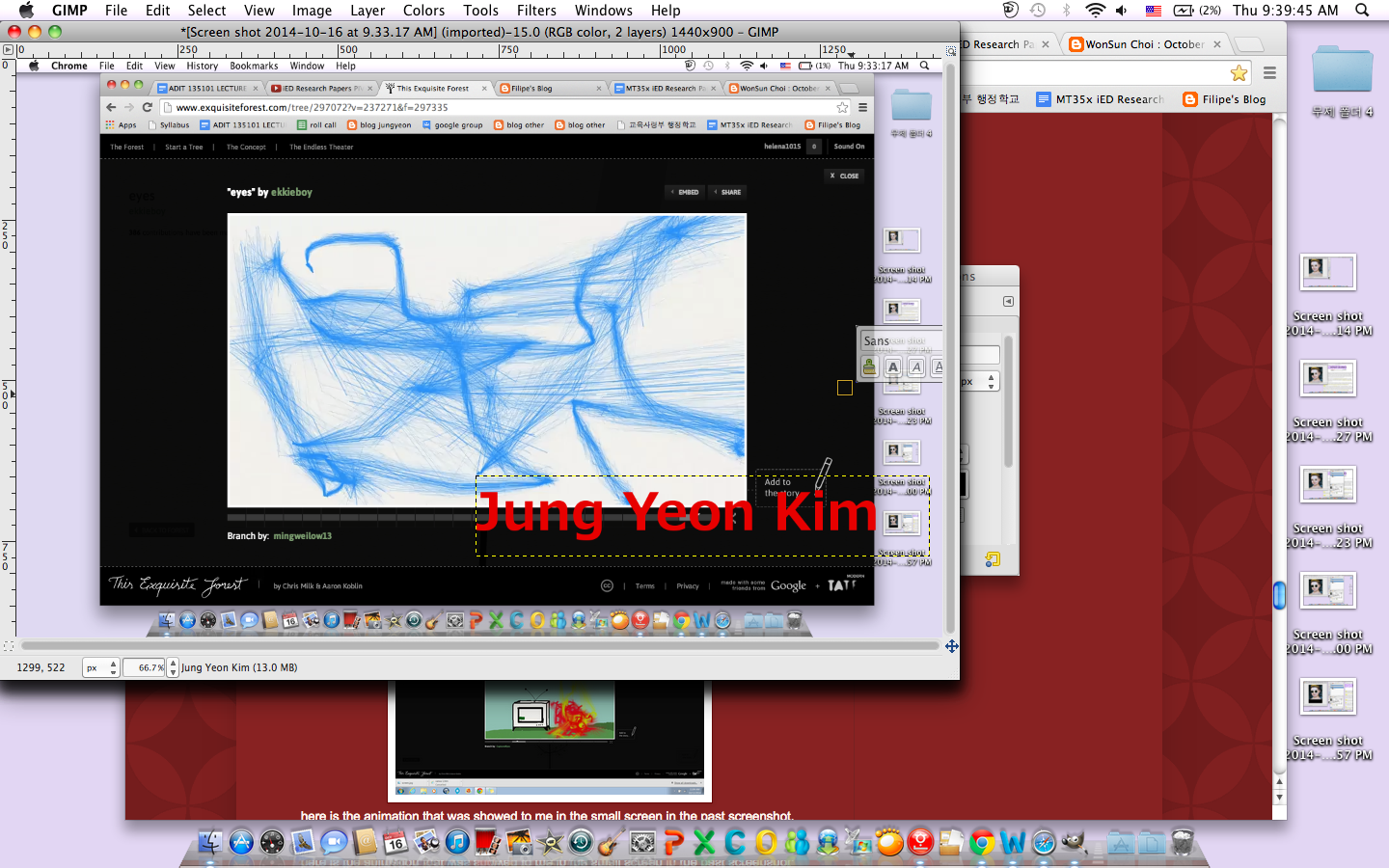Open the font size unit px dropdown
This screenshot has height=868, width=1389.
tap(979, 382)
